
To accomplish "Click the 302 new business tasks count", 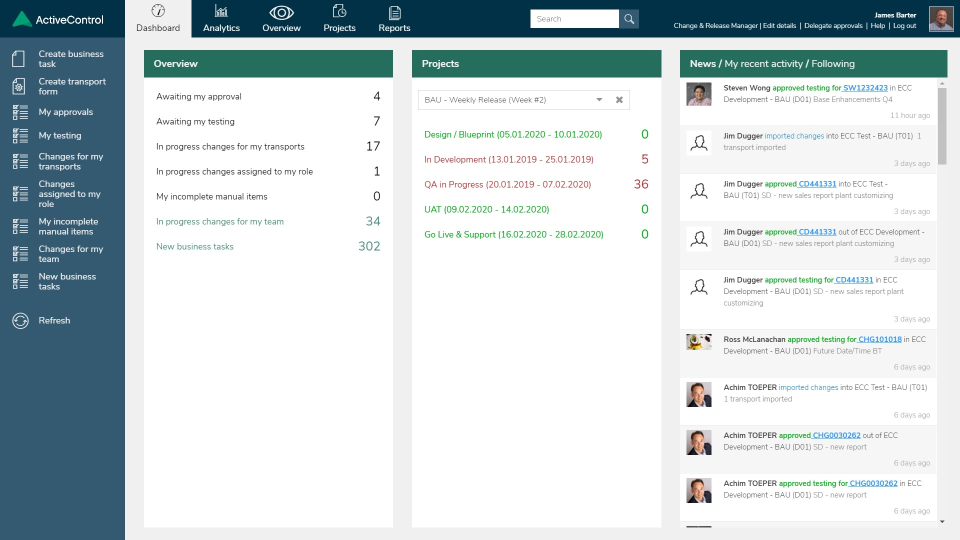I will click(369, 246).
